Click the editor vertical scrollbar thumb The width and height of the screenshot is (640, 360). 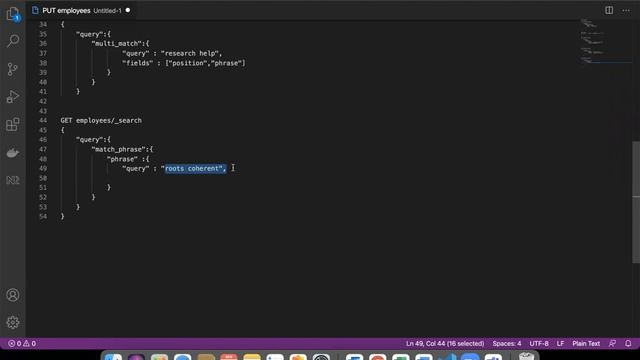tap(636, 202)
